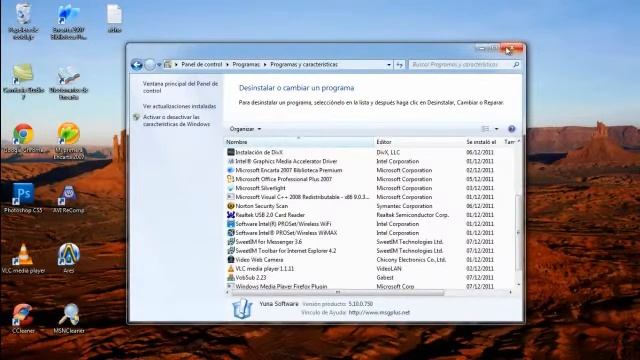Expand the view options dropdown arrow

point(496,129)
